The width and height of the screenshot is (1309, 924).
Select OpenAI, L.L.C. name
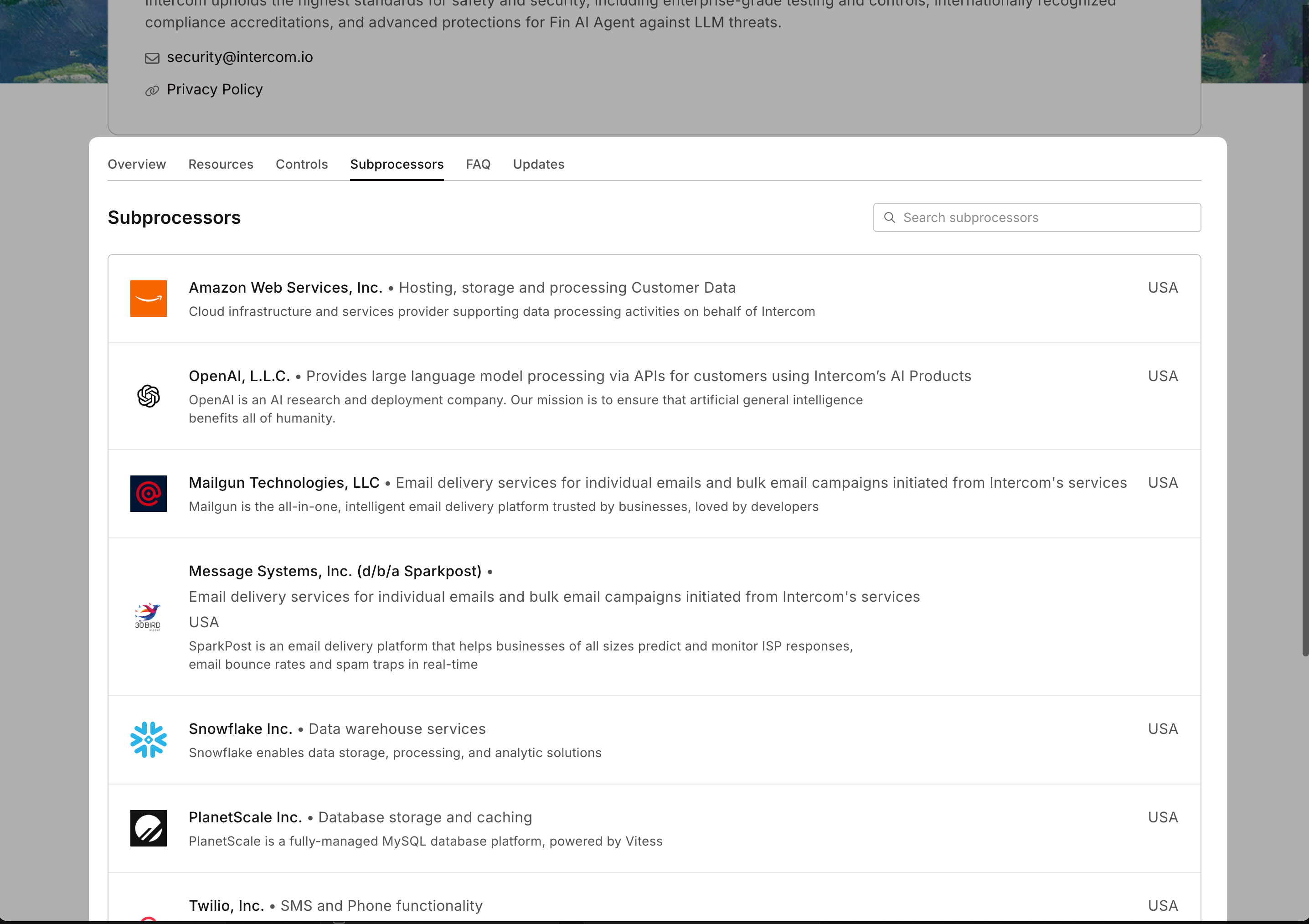click(x=239, y=376)
